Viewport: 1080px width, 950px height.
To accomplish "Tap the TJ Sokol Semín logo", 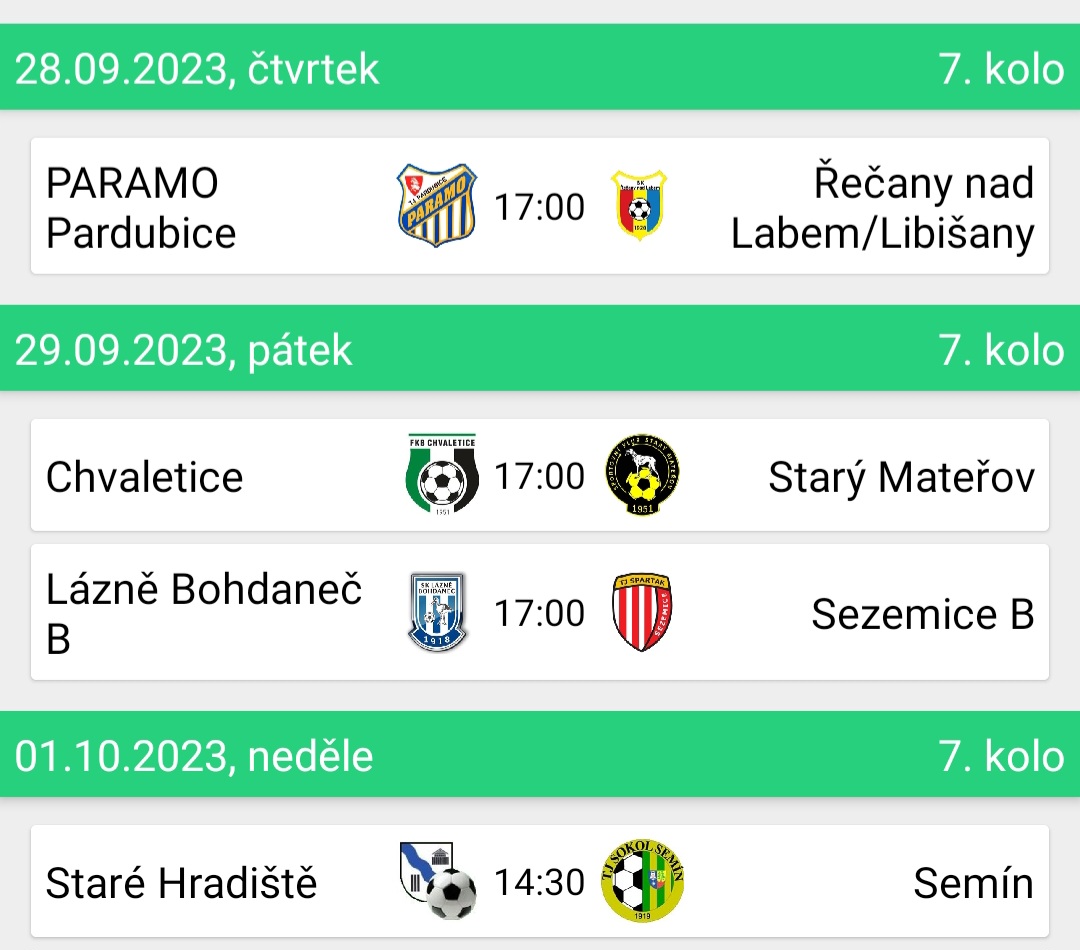I will tap(642, 880).
